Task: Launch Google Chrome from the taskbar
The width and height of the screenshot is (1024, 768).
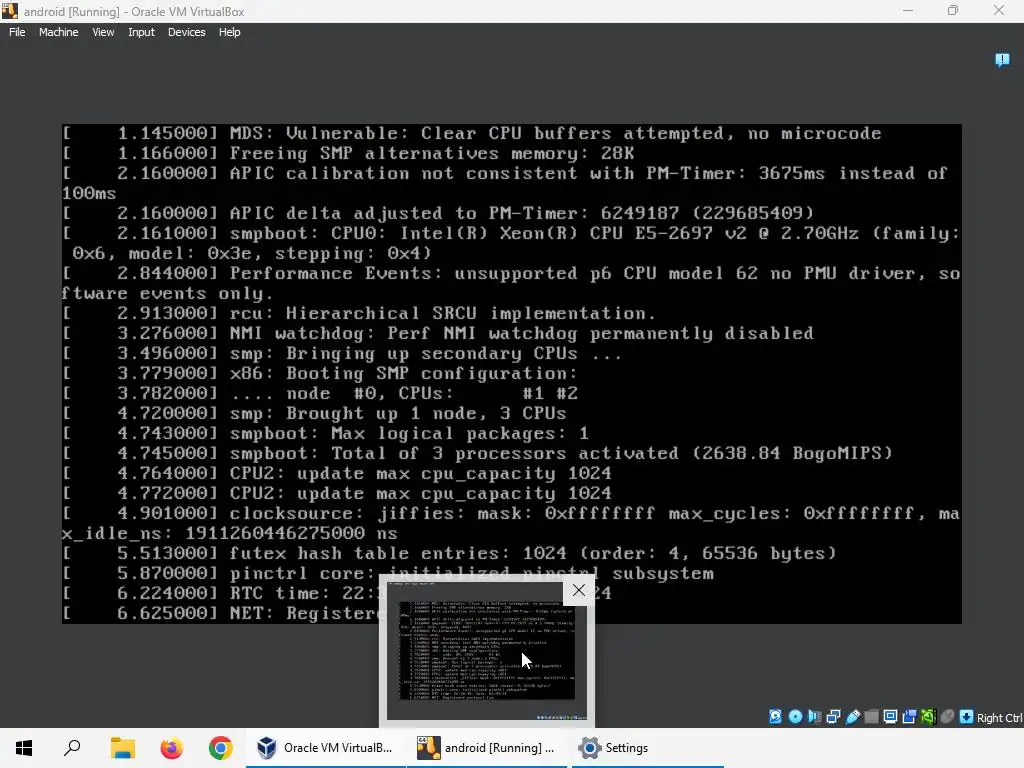Action: click(x=221, y=748)
